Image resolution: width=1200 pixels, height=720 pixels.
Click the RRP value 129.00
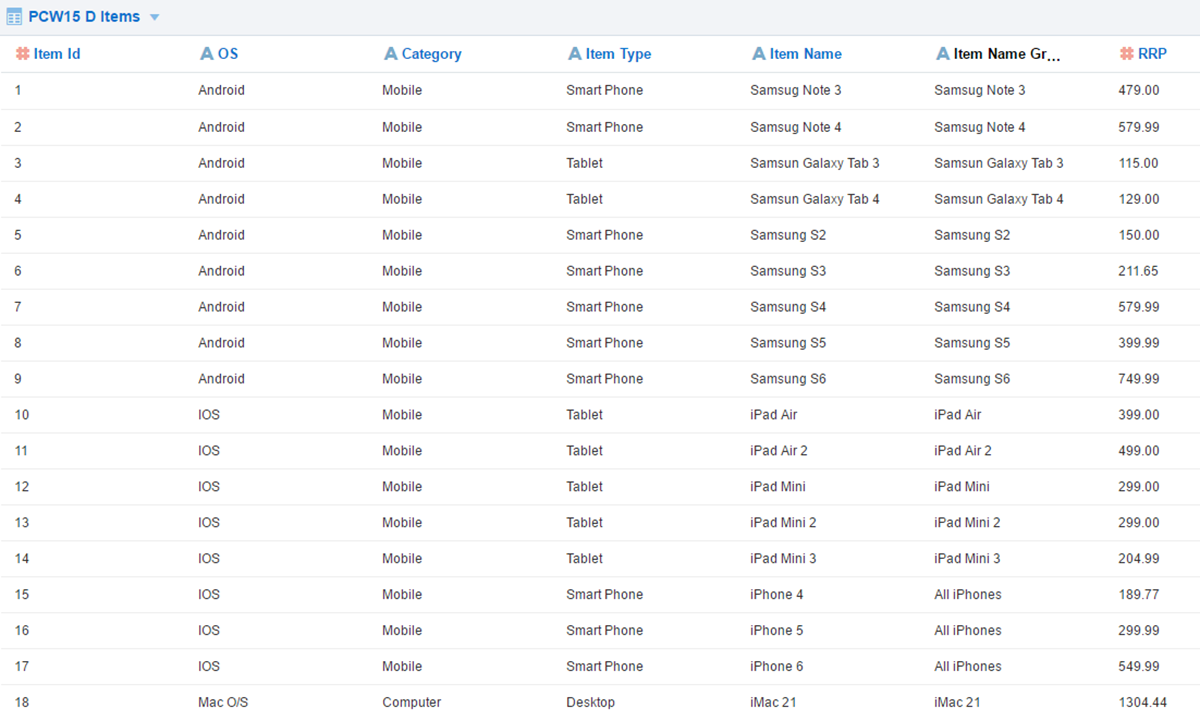point(1139,199)
